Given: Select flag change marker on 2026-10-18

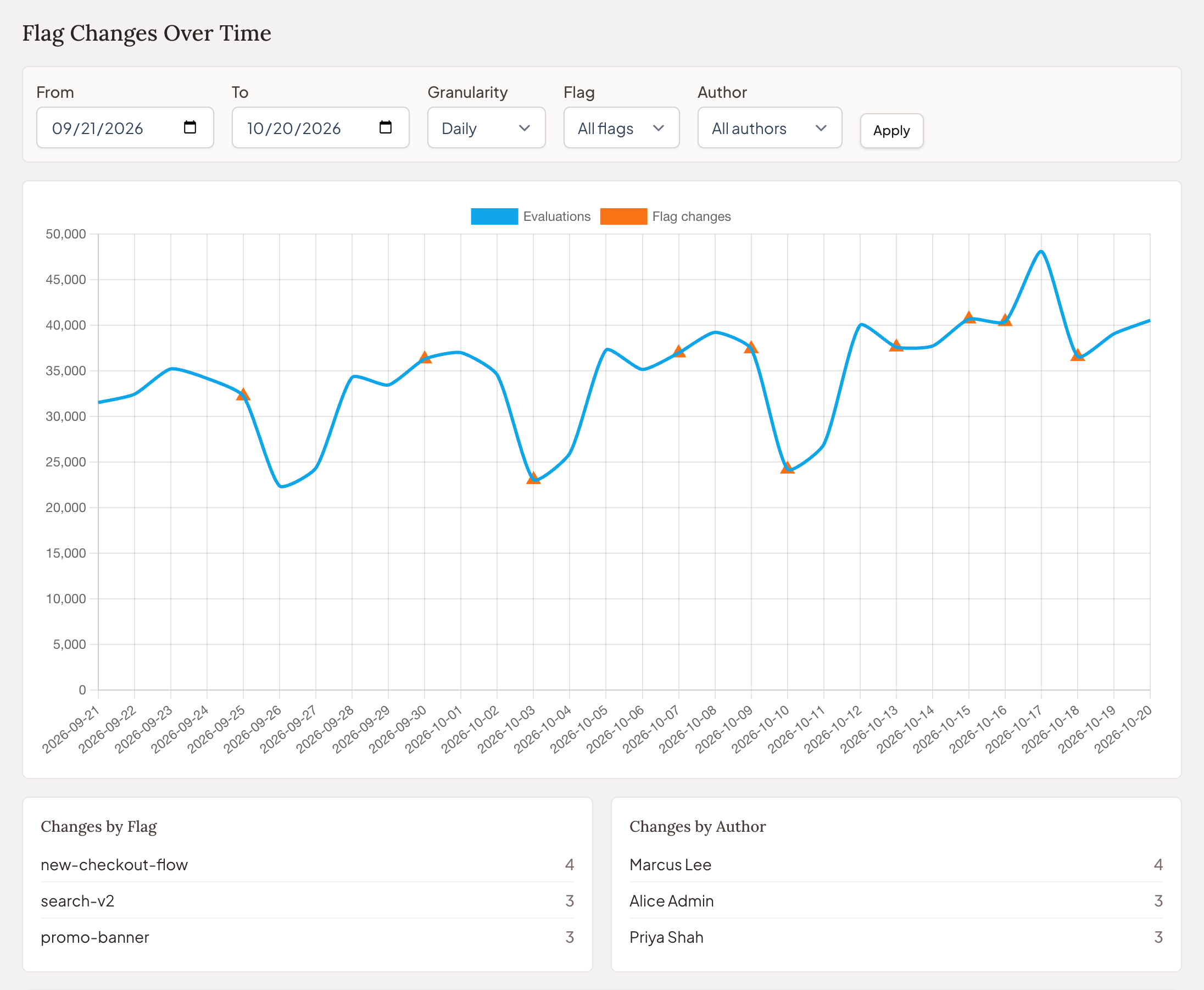Looking at the screenshot, I should click(x=1078, y=355).
